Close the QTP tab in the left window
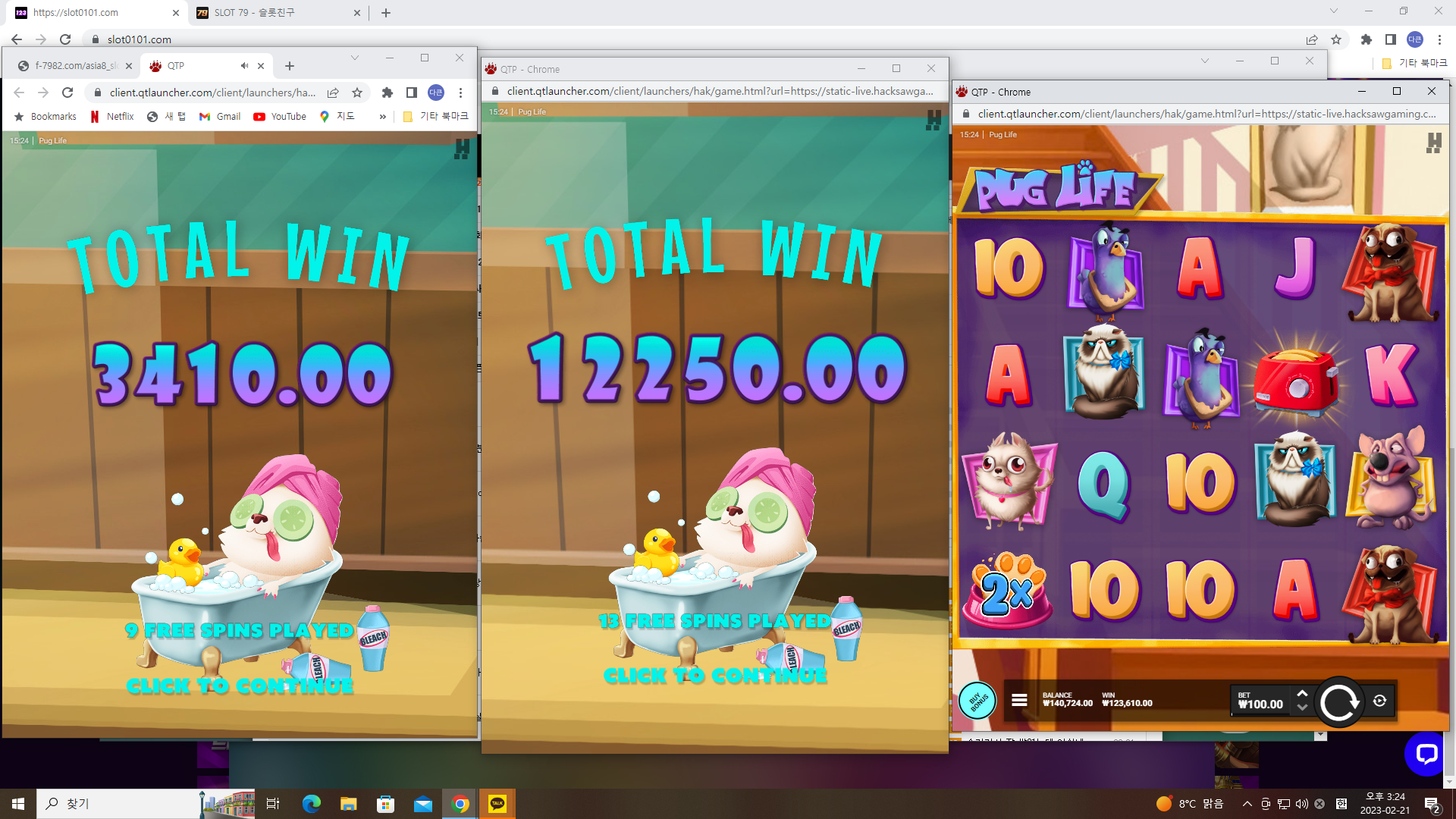Image resolution: width=1456 pixels, height=819 pixels. [x=261, y=66]
